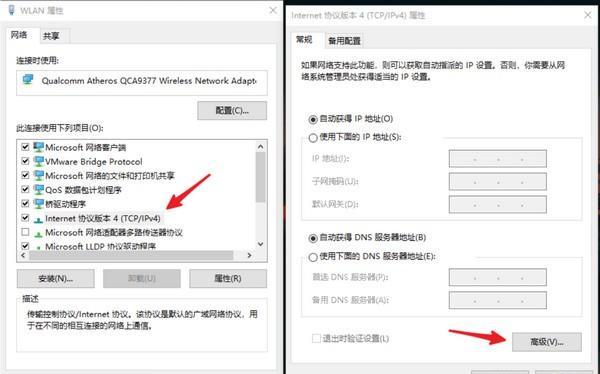Select the 文件和打印机共享 item icon
This screenshot has width=600, height=374.
click(38, 175)
